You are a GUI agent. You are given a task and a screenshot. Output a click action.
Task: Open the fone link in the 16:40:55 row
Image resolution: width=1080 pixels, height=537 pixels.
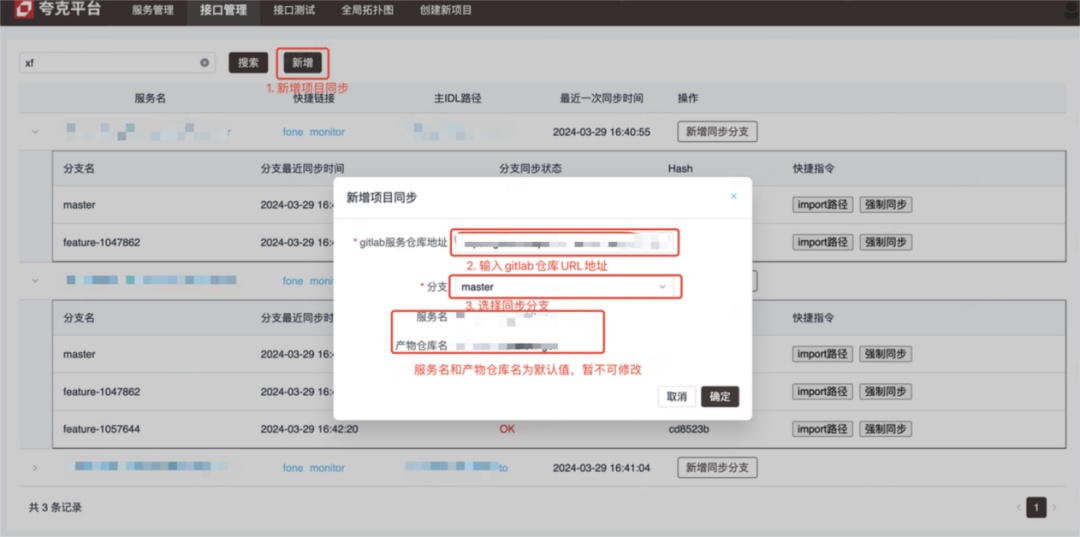pyautogui.click(x=293, y=131)
